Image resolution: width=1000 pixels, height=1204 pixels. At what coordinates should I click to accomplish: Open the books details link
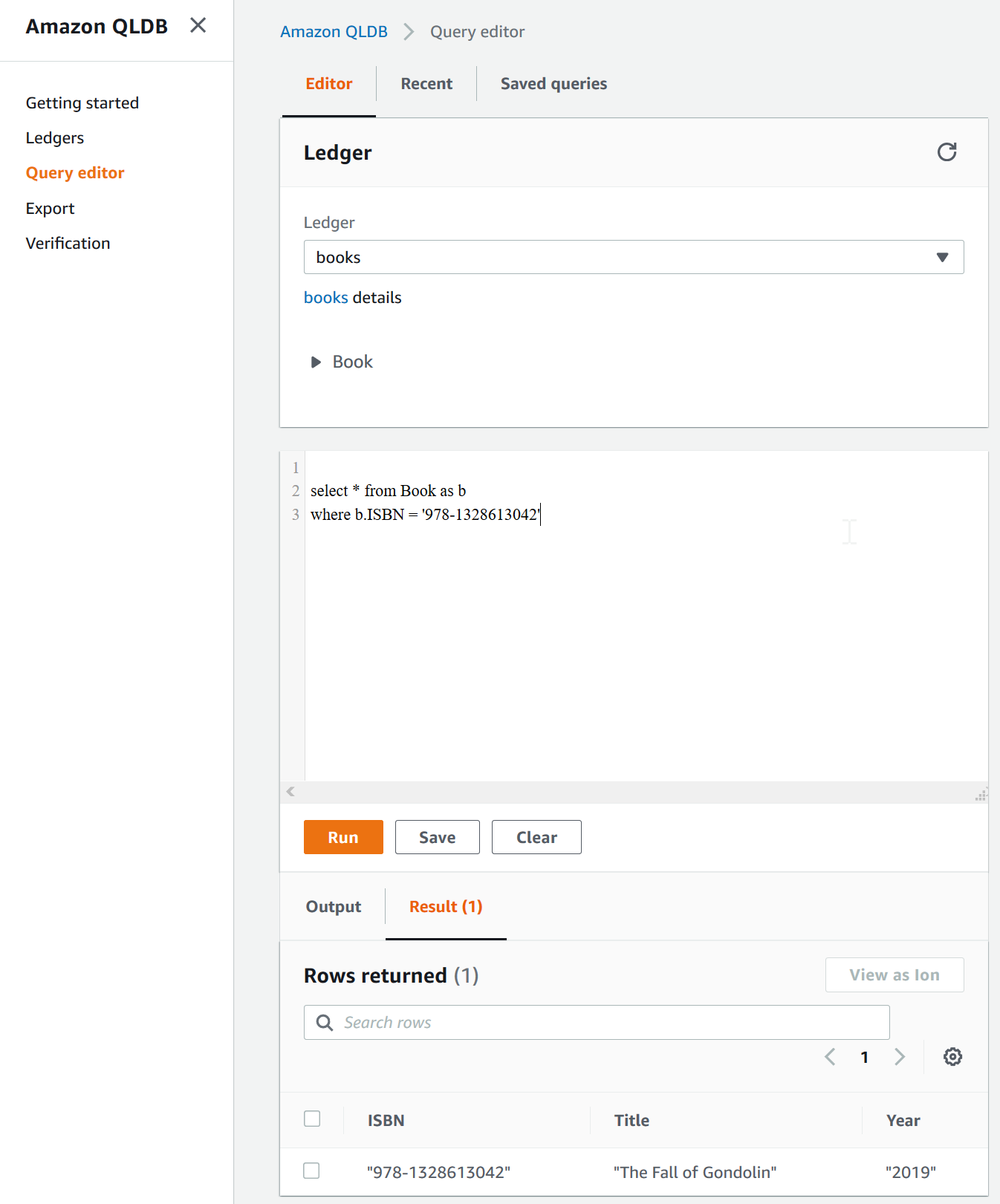(325, 298)
